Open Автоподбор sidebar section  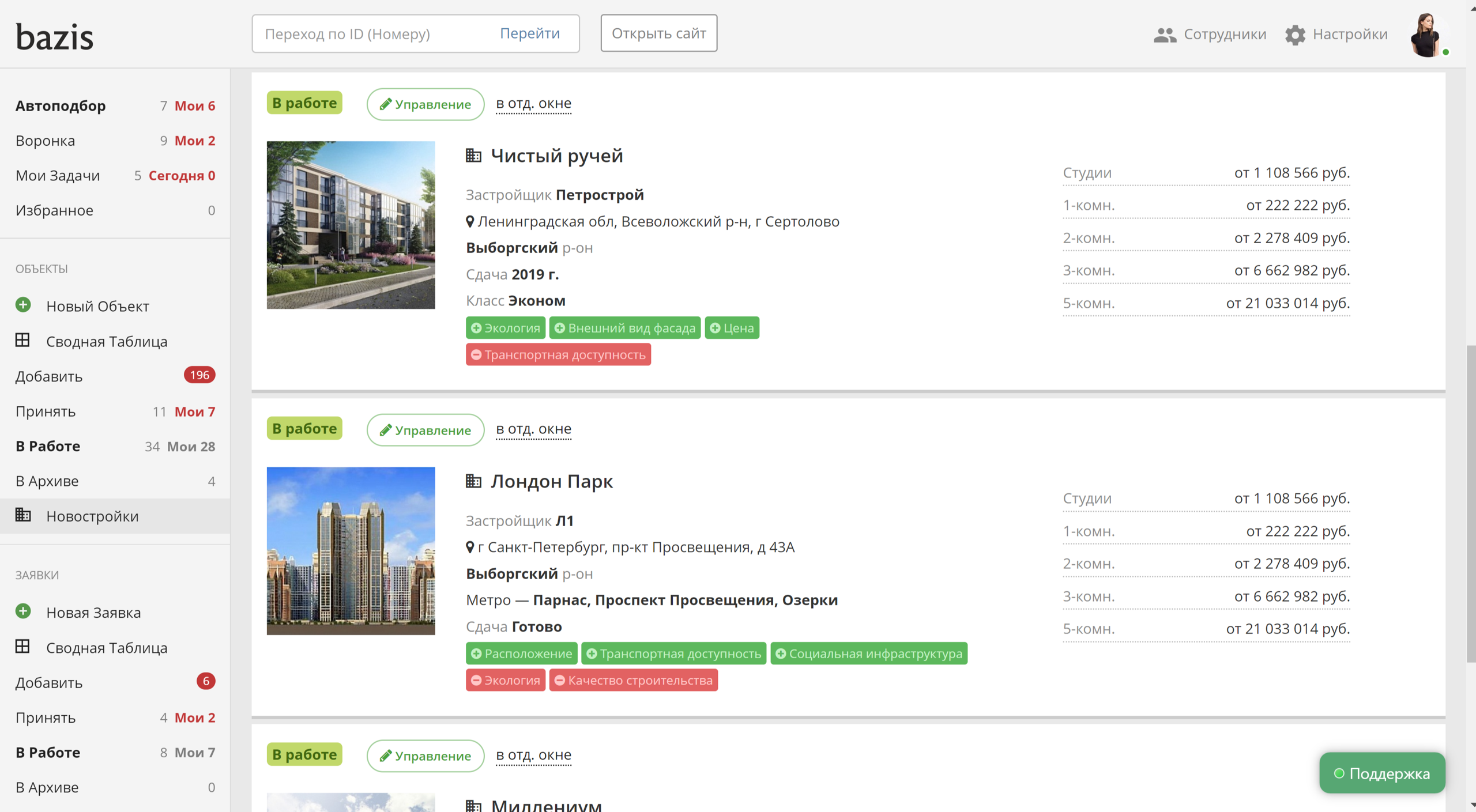pos(61,106)
